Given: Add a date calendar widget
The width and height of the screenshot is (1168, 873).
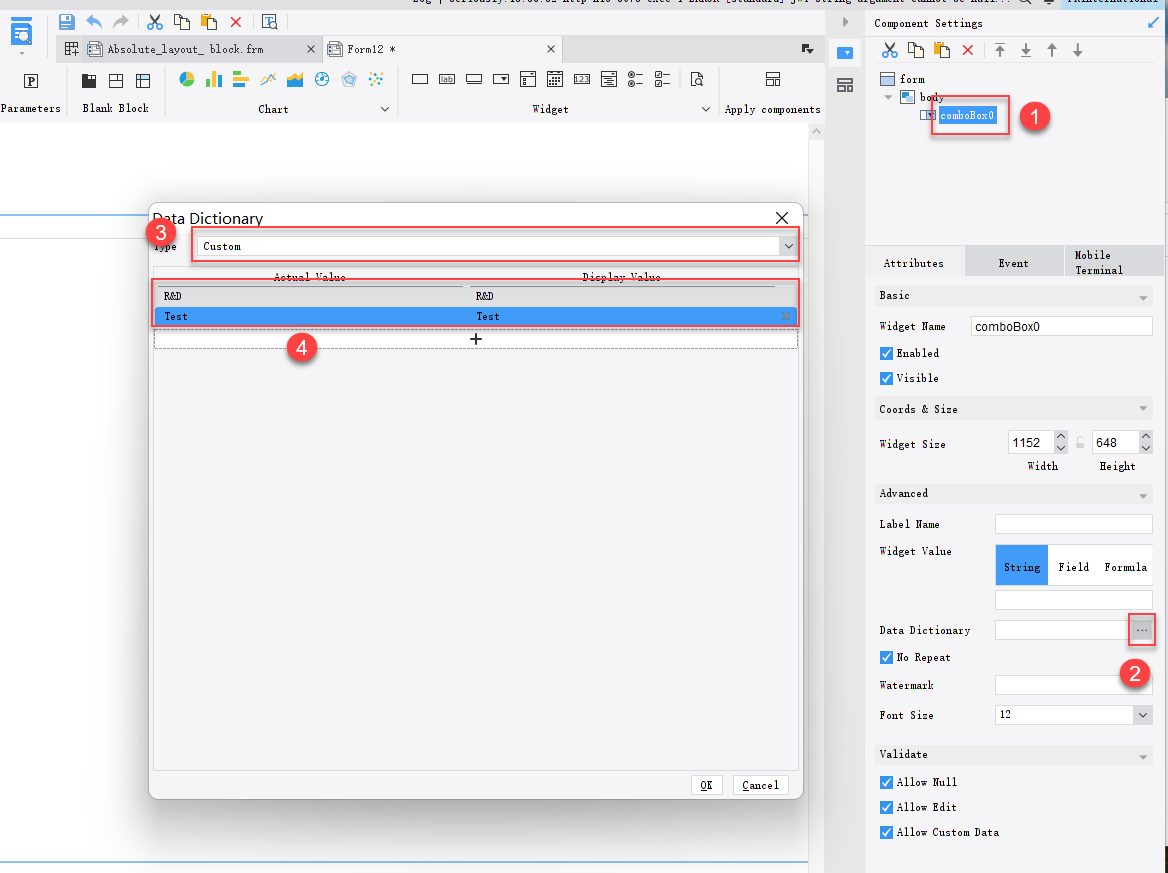Looking at the screenshot, I should pyautogui.click(x=555, y=79).
